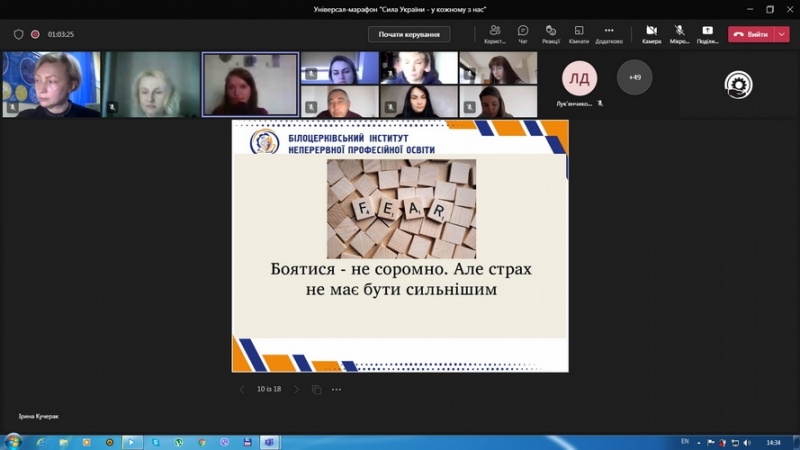Screen dimensions: 800x450
Task: Open breakout rooms (Кімнати)
Action: pyautogui.click(x=578, y=34)
